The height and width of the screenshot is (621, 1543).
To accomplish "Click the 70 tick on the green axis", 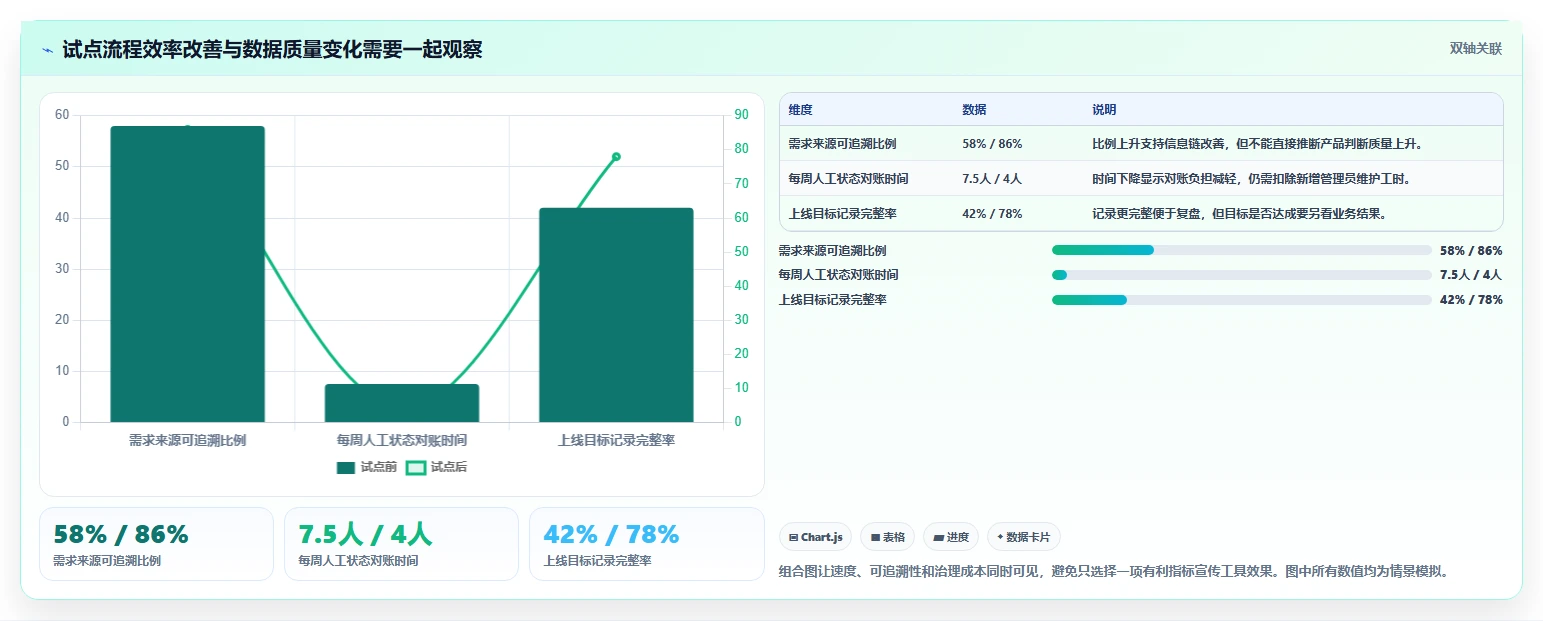I will pos(741,183).
